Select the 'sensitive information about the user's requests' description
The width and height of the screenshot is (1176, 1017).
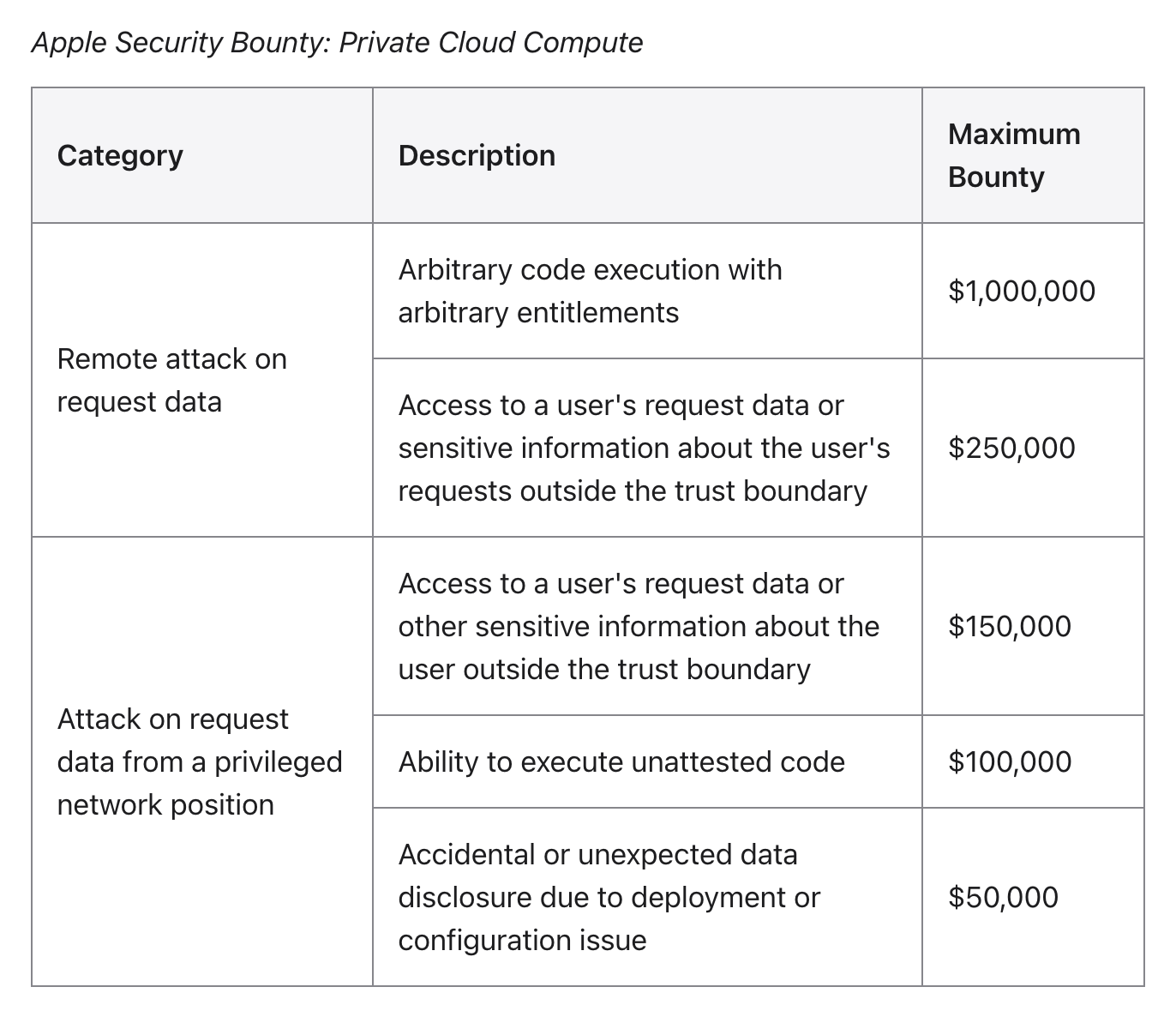(644, 448)
